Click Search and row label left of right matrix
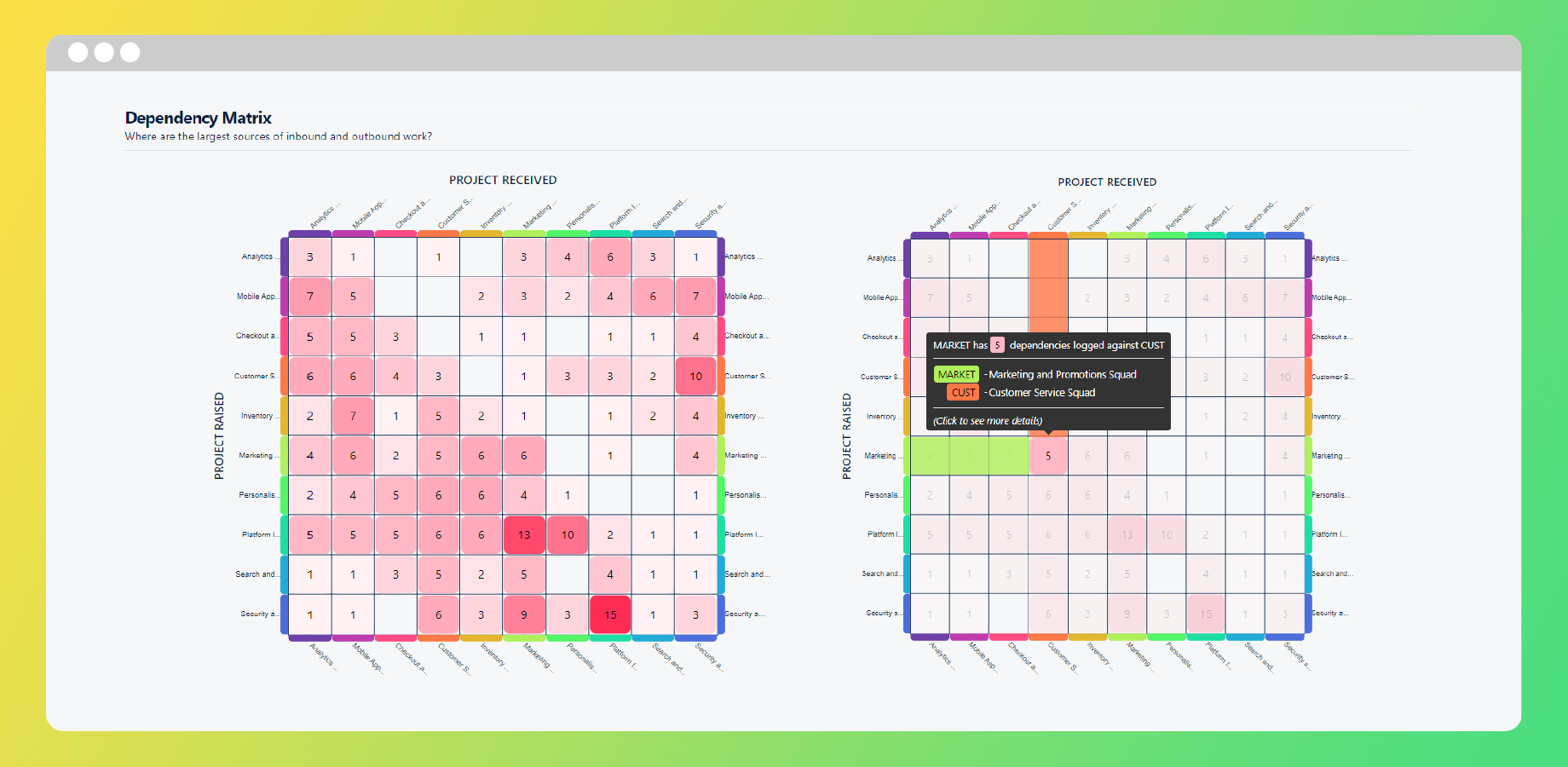The image size is (1568, 767). point(881,574)
